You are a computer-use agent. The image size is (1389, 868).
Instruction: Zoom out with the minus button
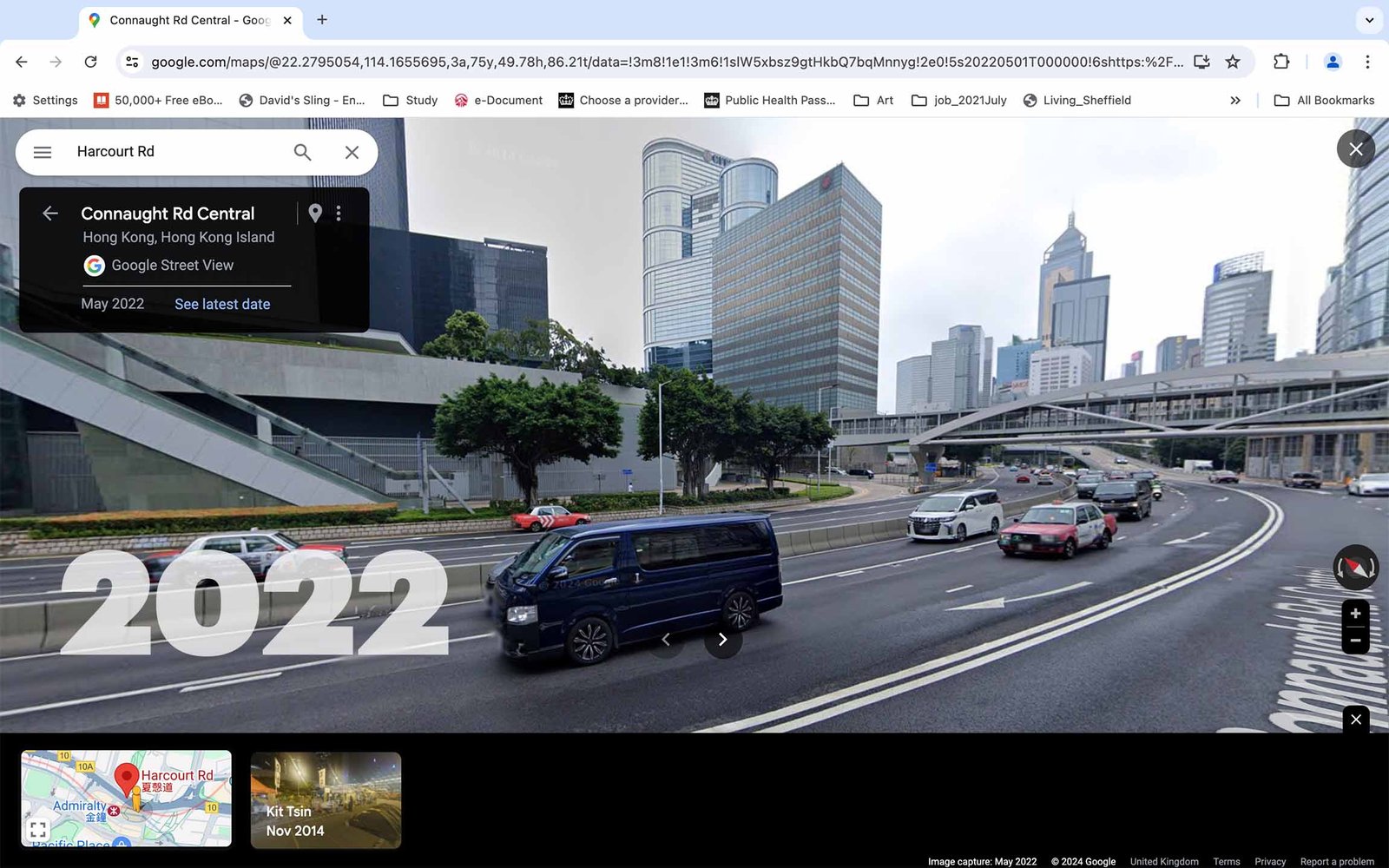point(1355,641)
